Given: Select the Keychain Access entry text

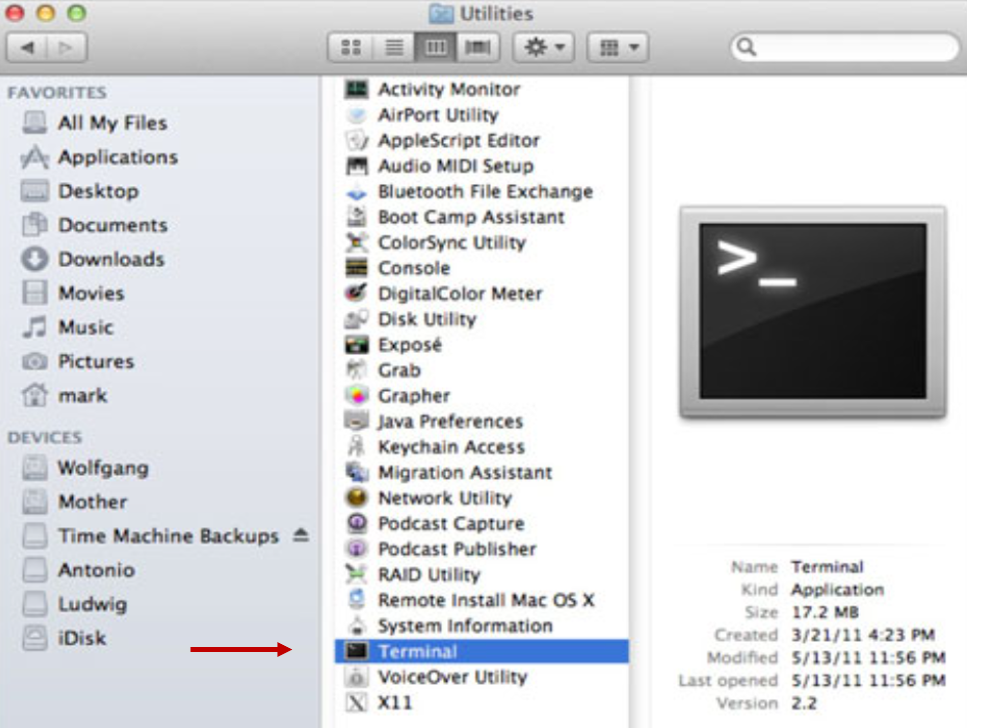Looking at the screenshot, I should pyautogui.click(x=451, y=446).
